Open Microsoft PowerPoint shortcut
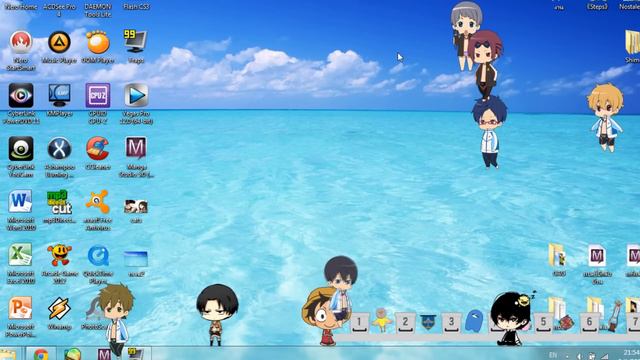This screenshot has width=640, height=360. click(20, 308)
